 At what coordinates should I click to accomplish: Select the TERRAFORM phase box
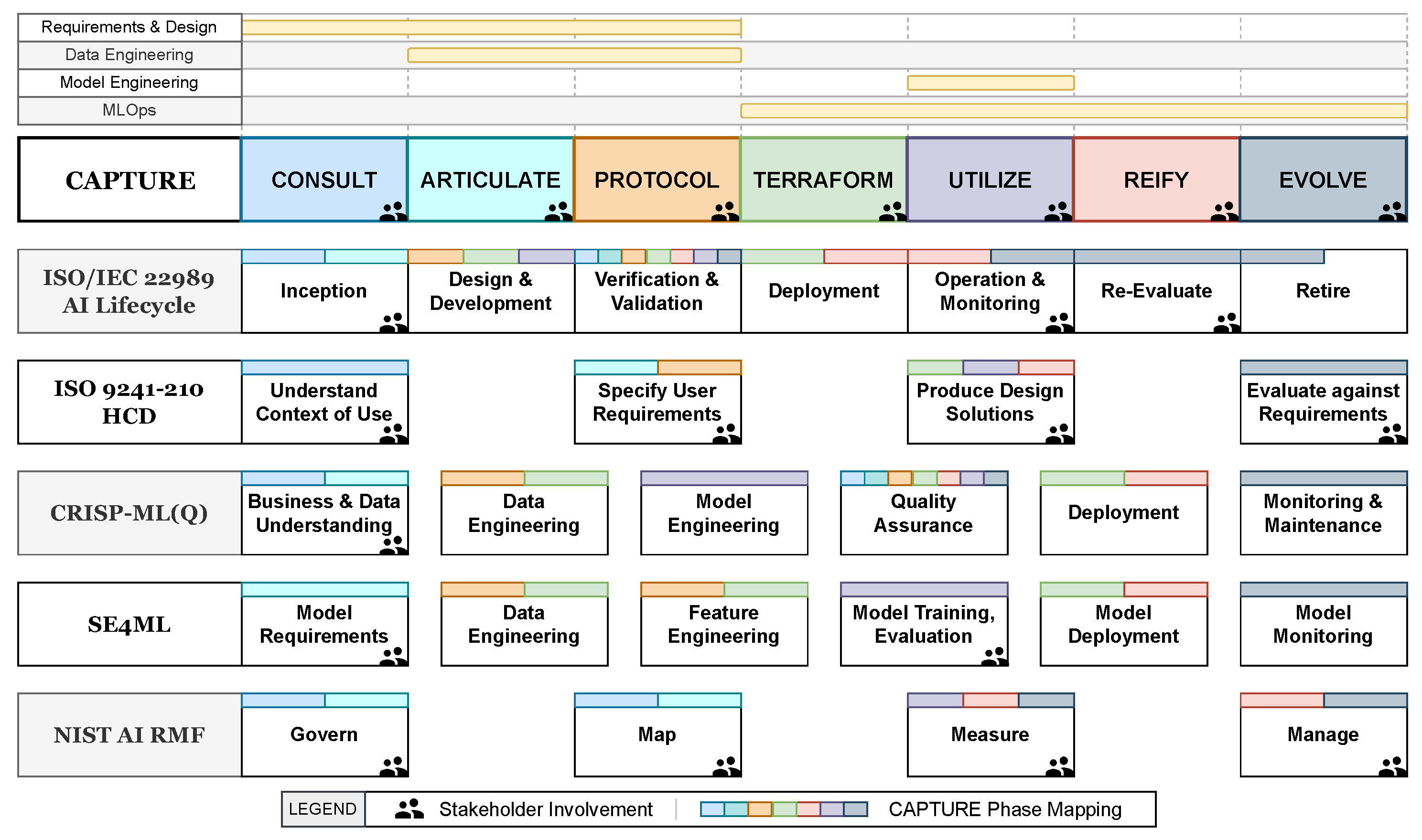click(823, 180)
